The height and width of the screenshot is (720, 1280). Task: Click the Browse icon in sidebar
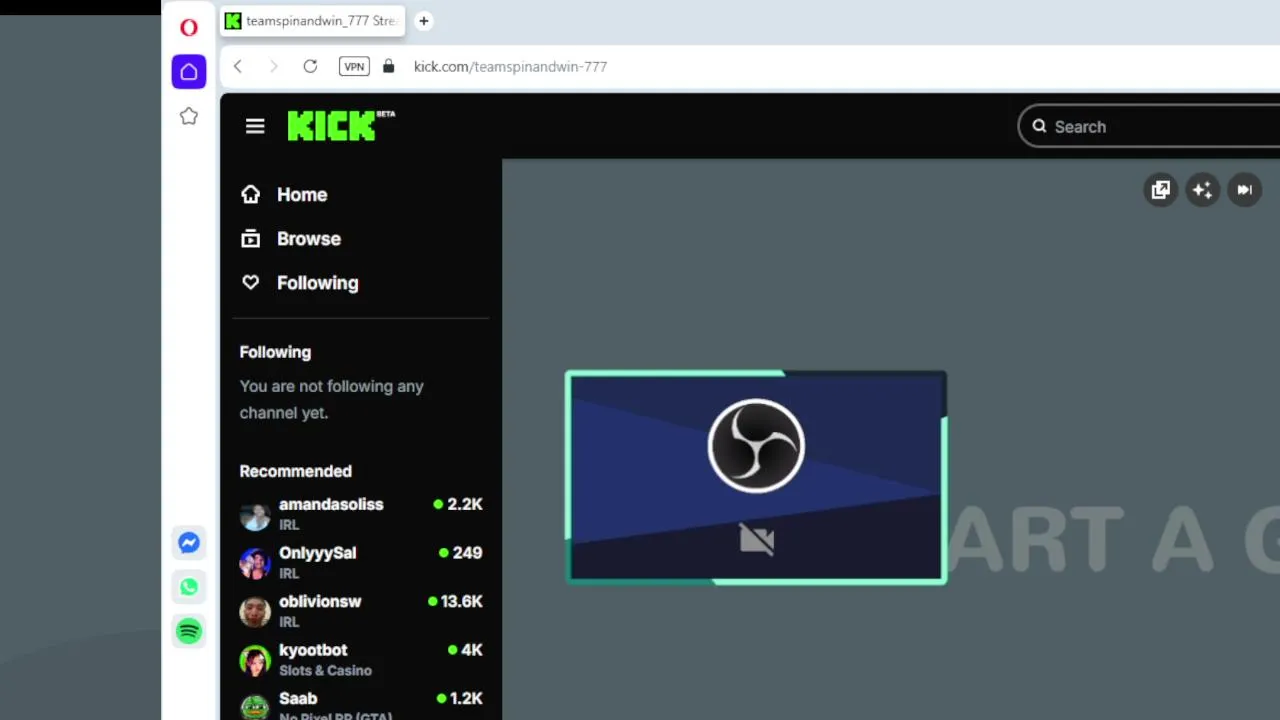[250, 238]
